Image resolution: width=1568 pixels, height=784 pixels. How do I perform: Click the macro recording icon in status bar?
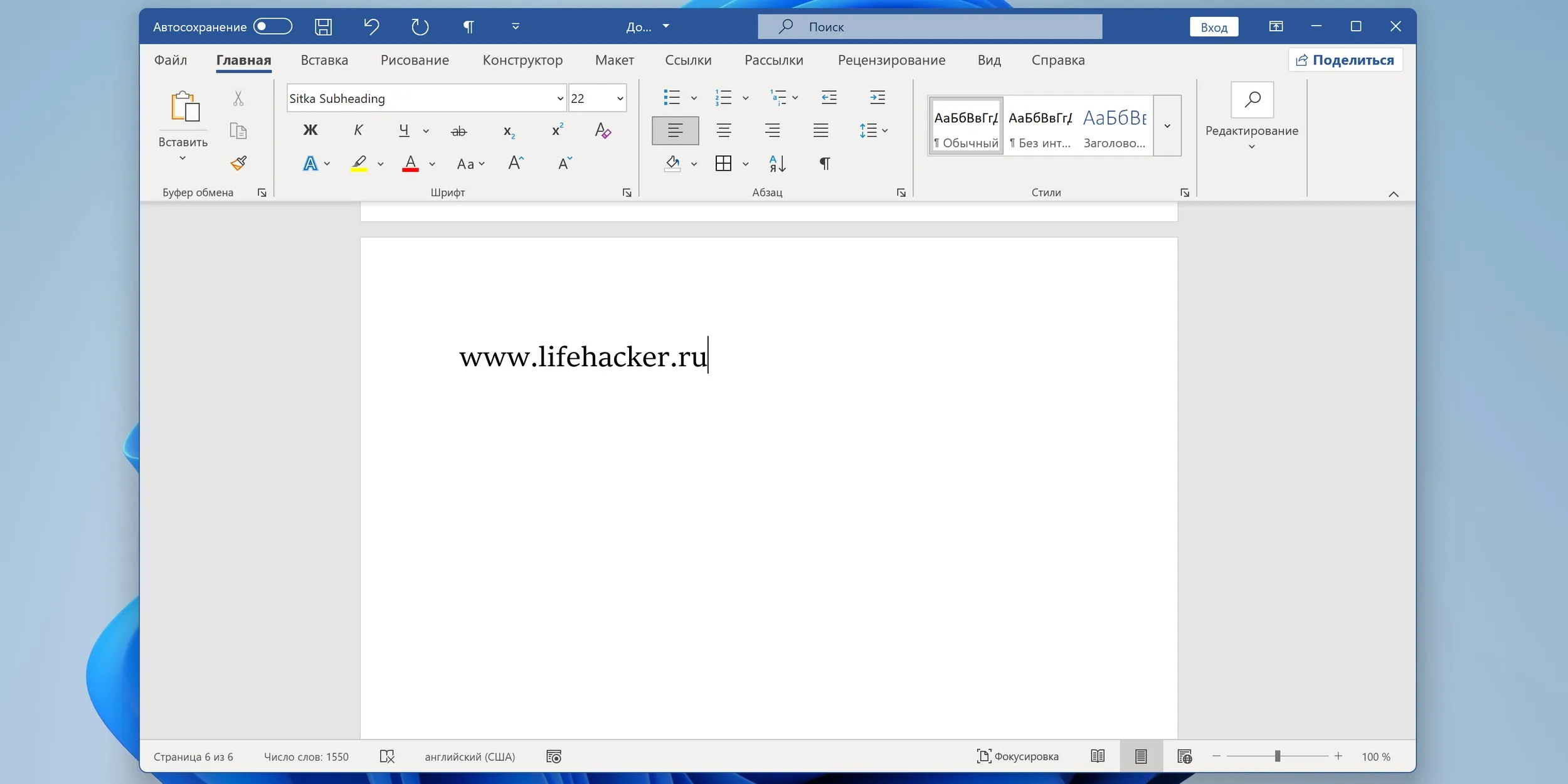554,756
